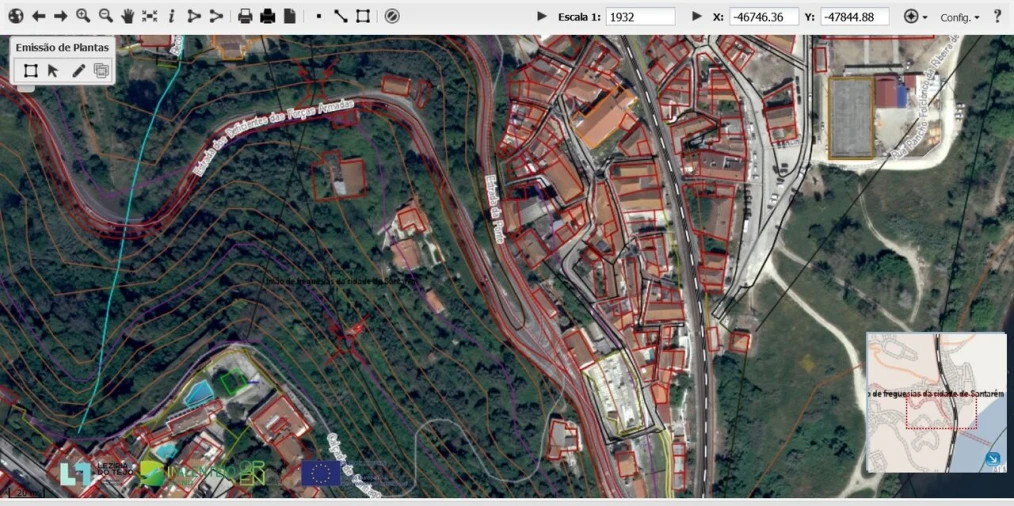Screen dimensions: 1014x506
Task: Click the rectangle tool in Emissão de Plantas
Action: coord(30,70)
